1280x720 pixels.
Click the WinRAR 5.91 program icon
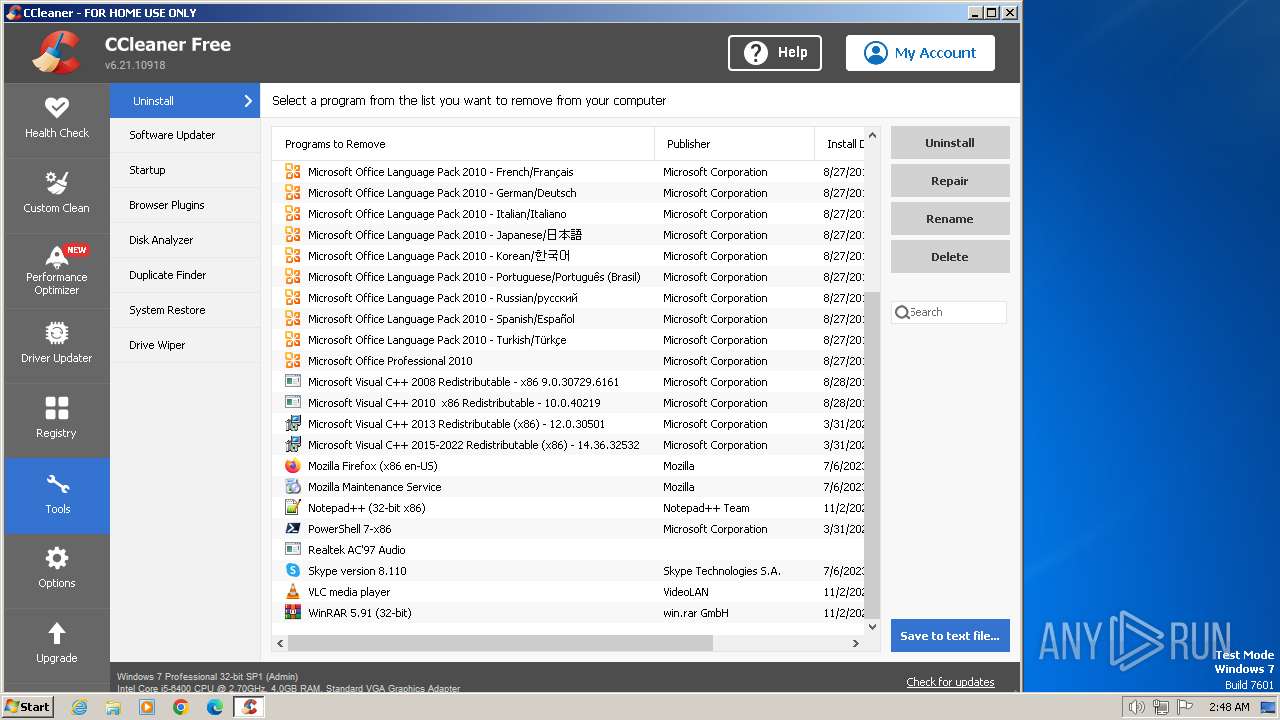[x=293, y=613]
